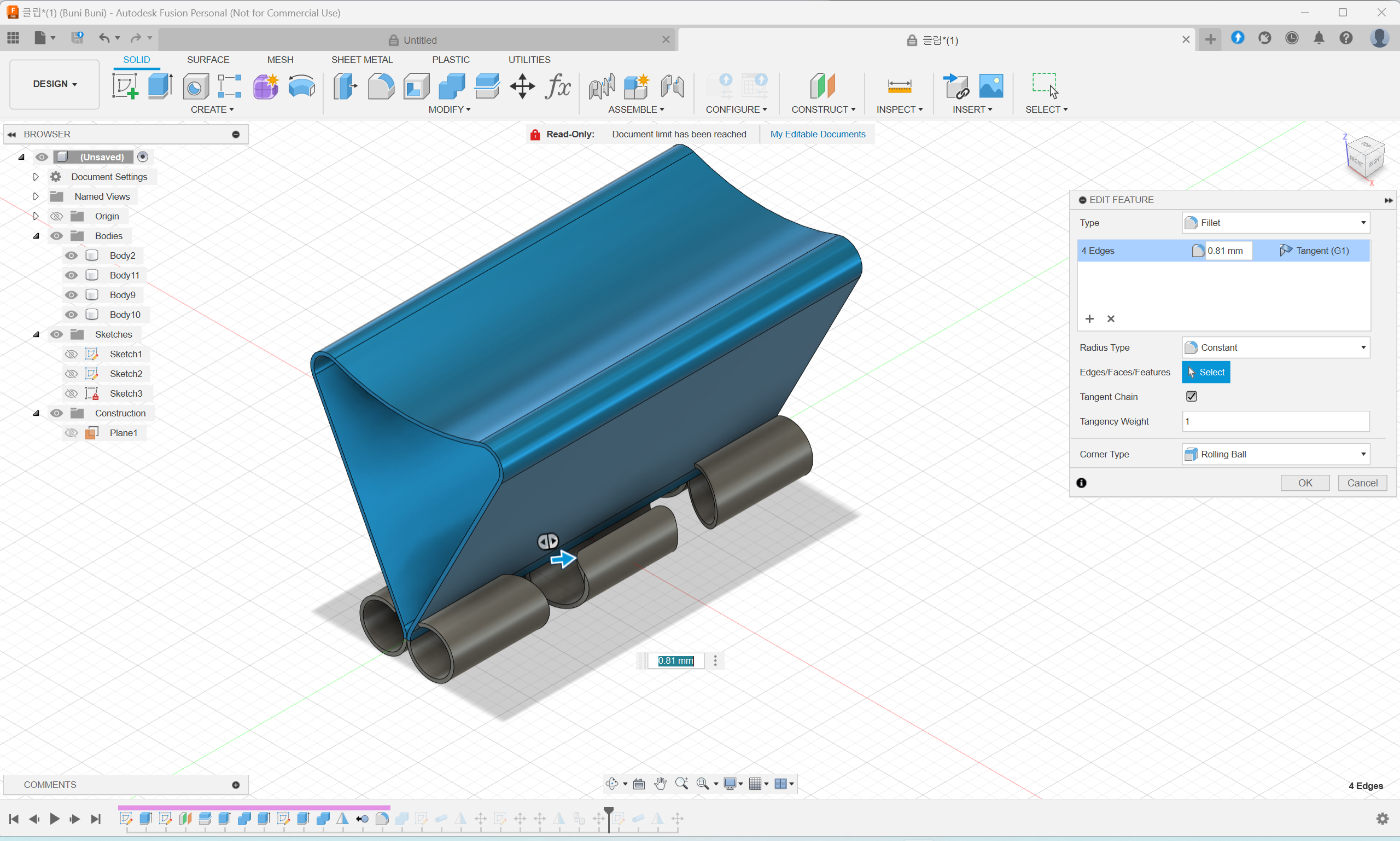This screenshot has width=1400, height=841.
Task: Click OK in the Edit Feature dialog
Action: click(x=1305, y=483)
